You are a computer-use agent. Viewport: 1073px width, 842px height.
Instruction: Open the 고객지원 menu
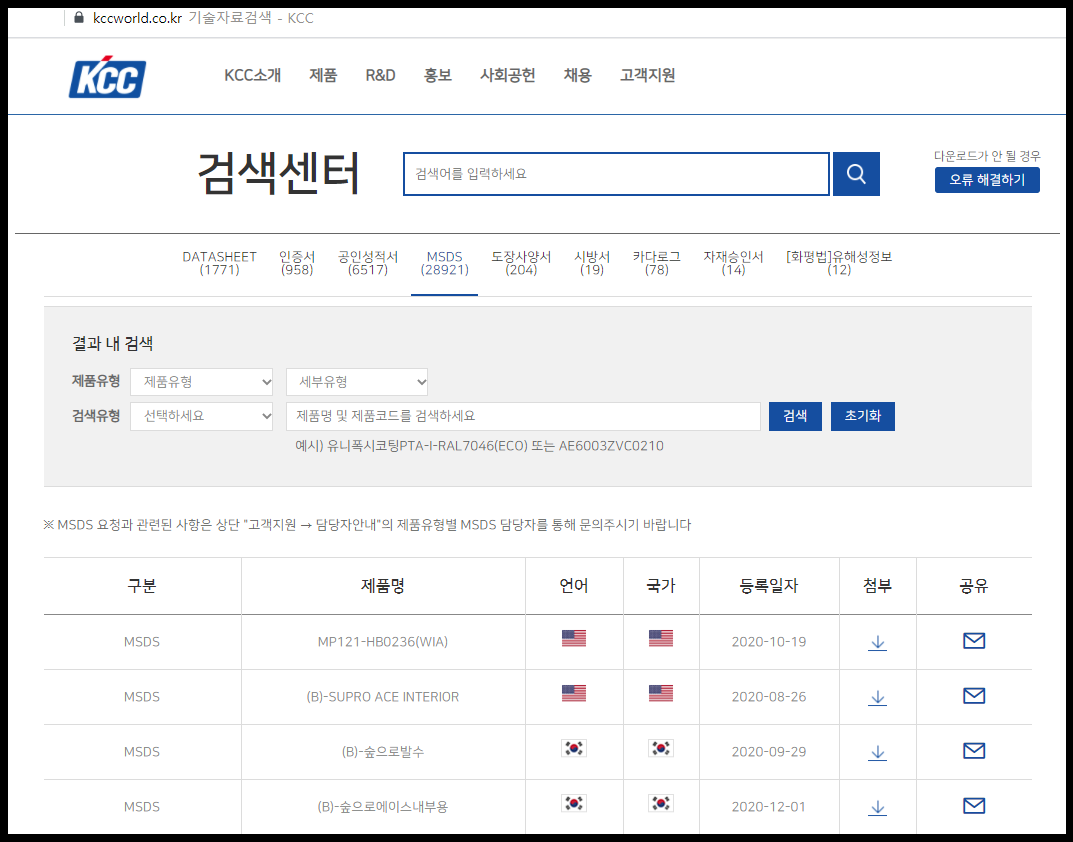pyautogui.click(x=647, y=75)
